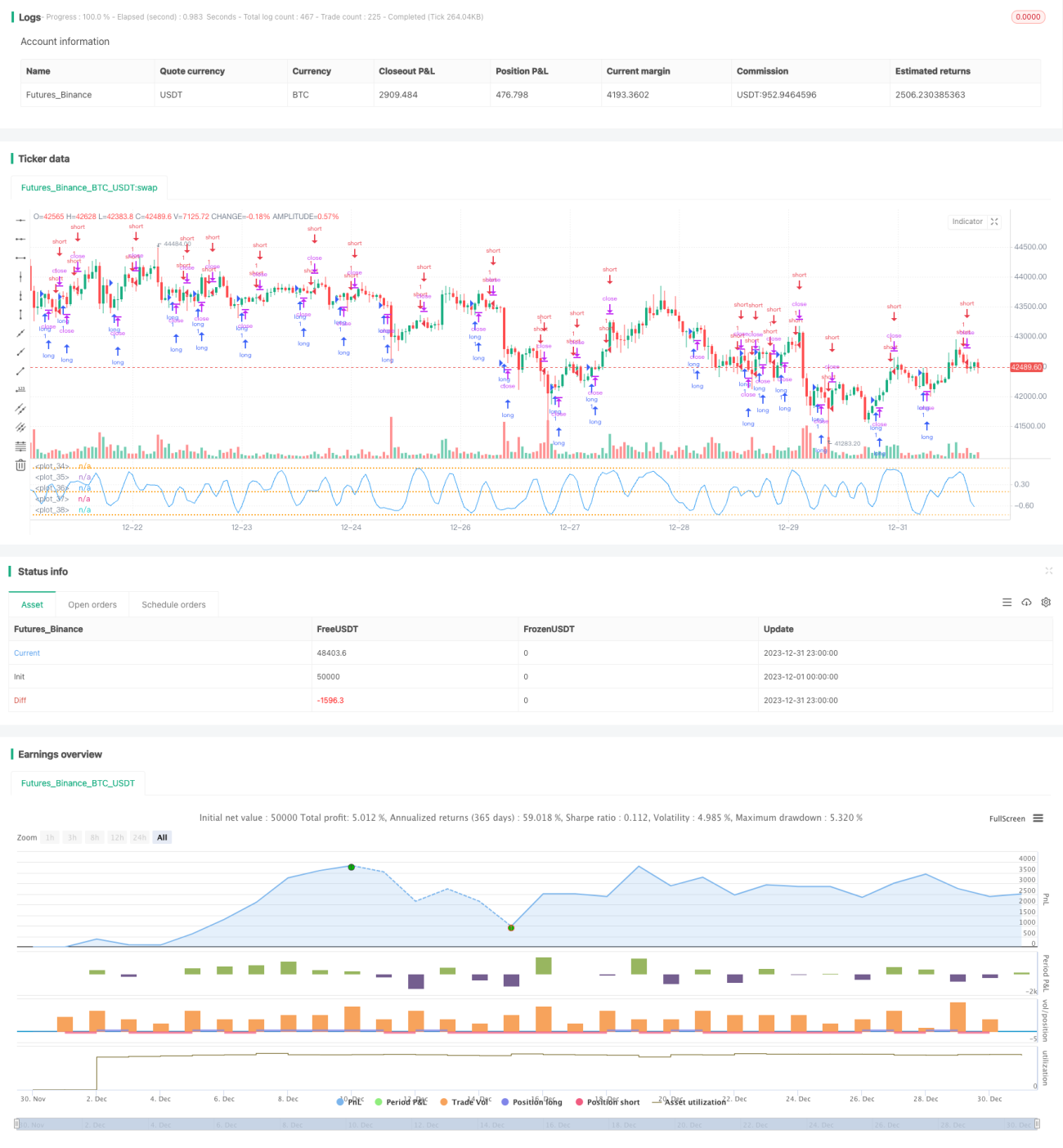Toggle Asset utilization legend series

[688, 1102]
